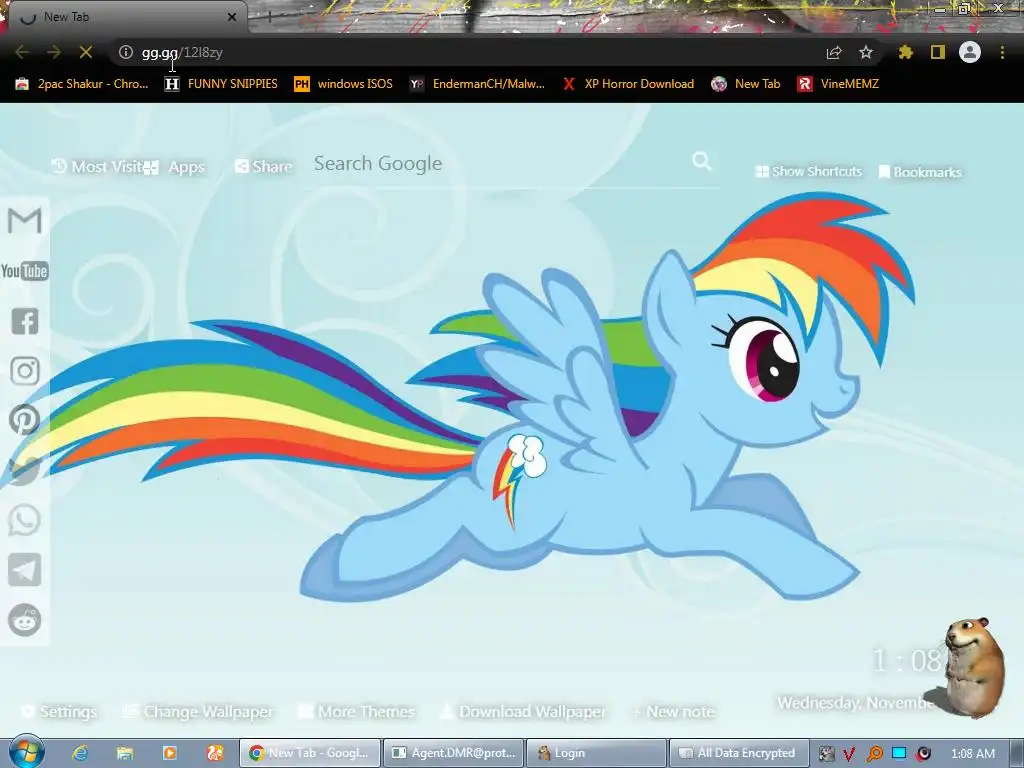Click the red V tray icon

click(849, 754)
